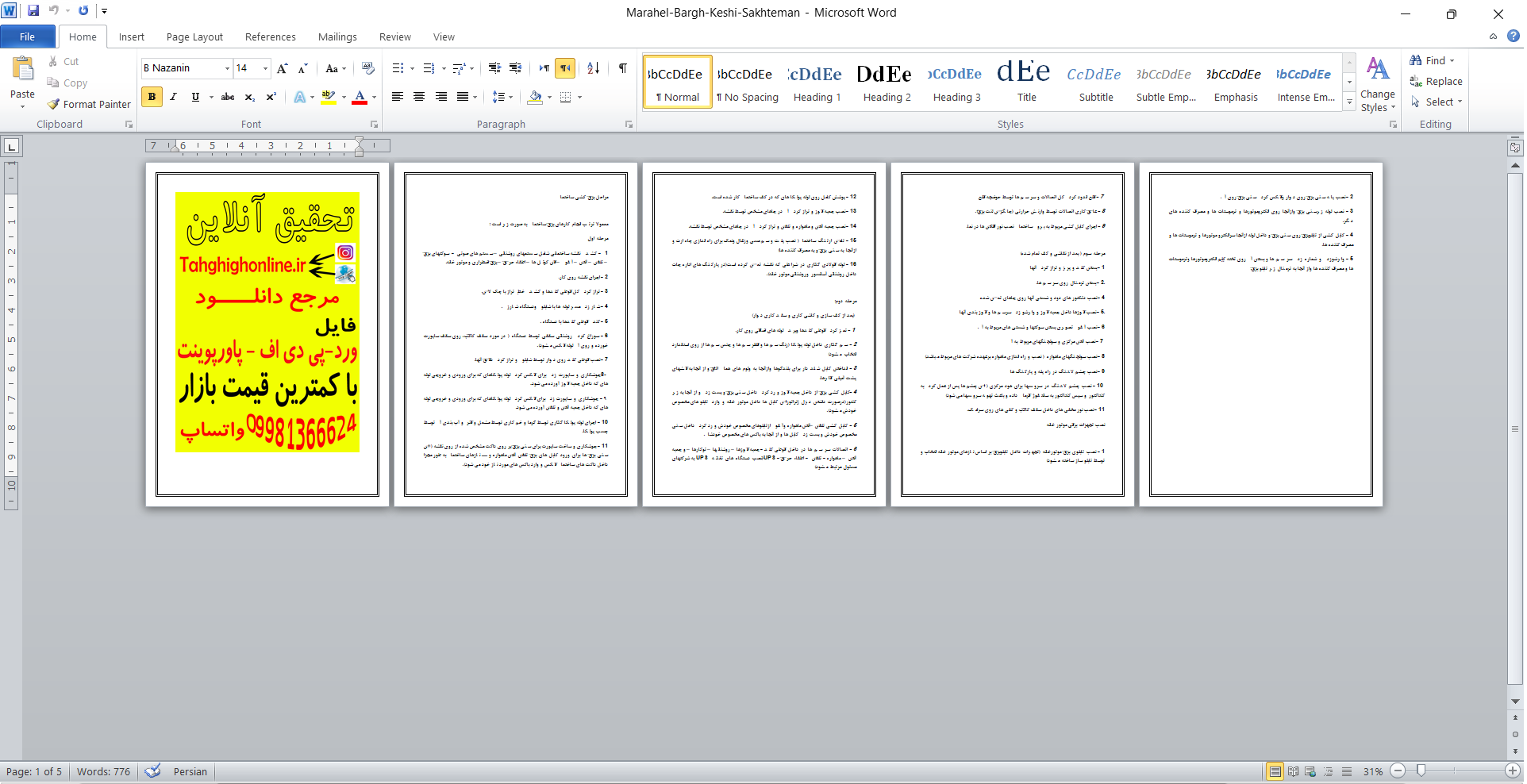Click the Undo icon in title bar
Screen dimensions: 1527x784
(53, 11)
